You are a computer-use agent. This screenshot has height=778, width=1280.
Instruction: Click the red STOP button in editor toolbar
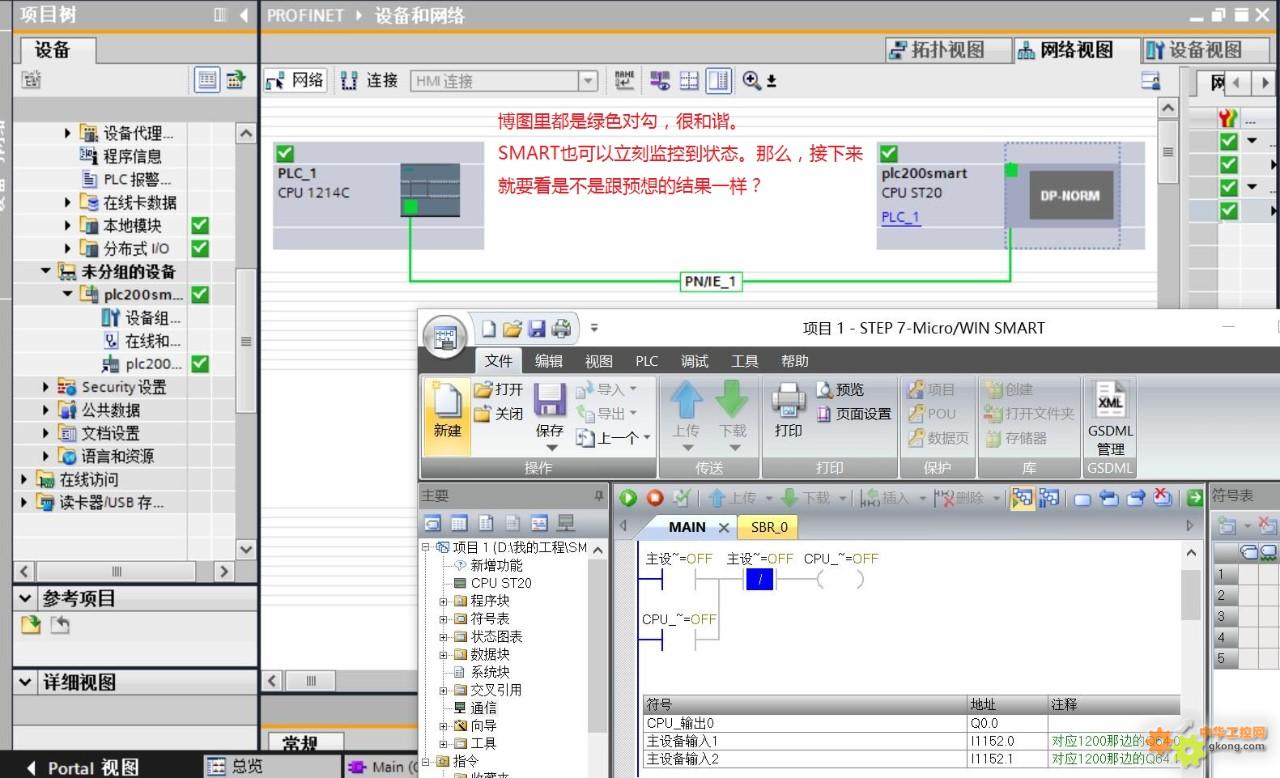pos(655,497)
